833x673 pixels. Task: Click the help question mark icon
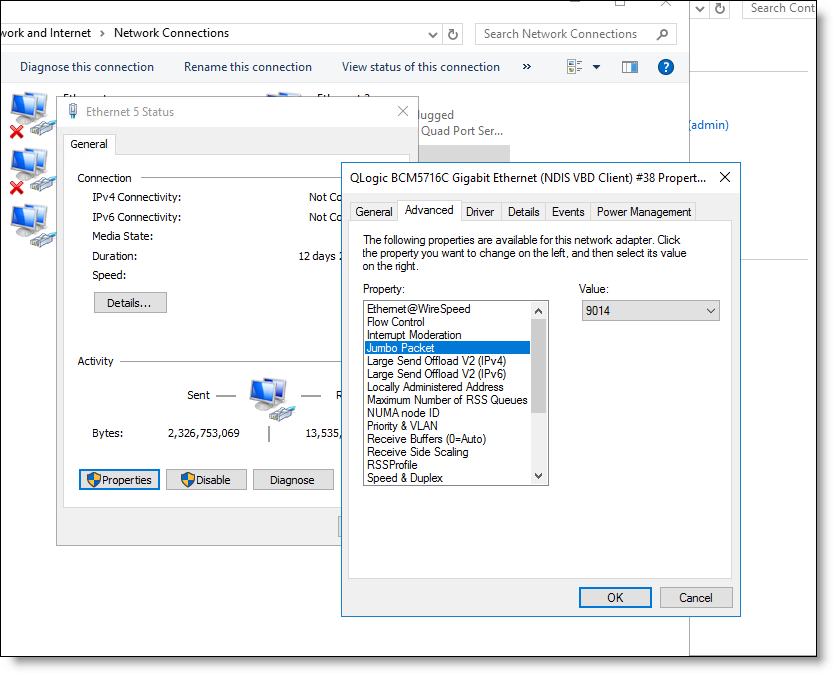[x=666, y=67]
